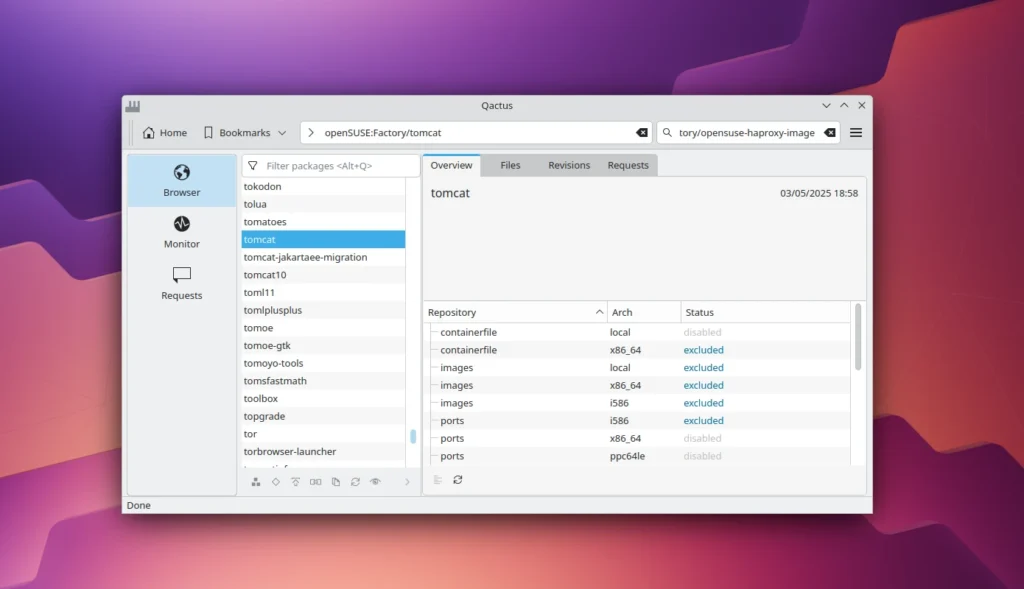1024x589 pixels.
Task: Select the containerfile local row
Action: (x=637, y=332)
